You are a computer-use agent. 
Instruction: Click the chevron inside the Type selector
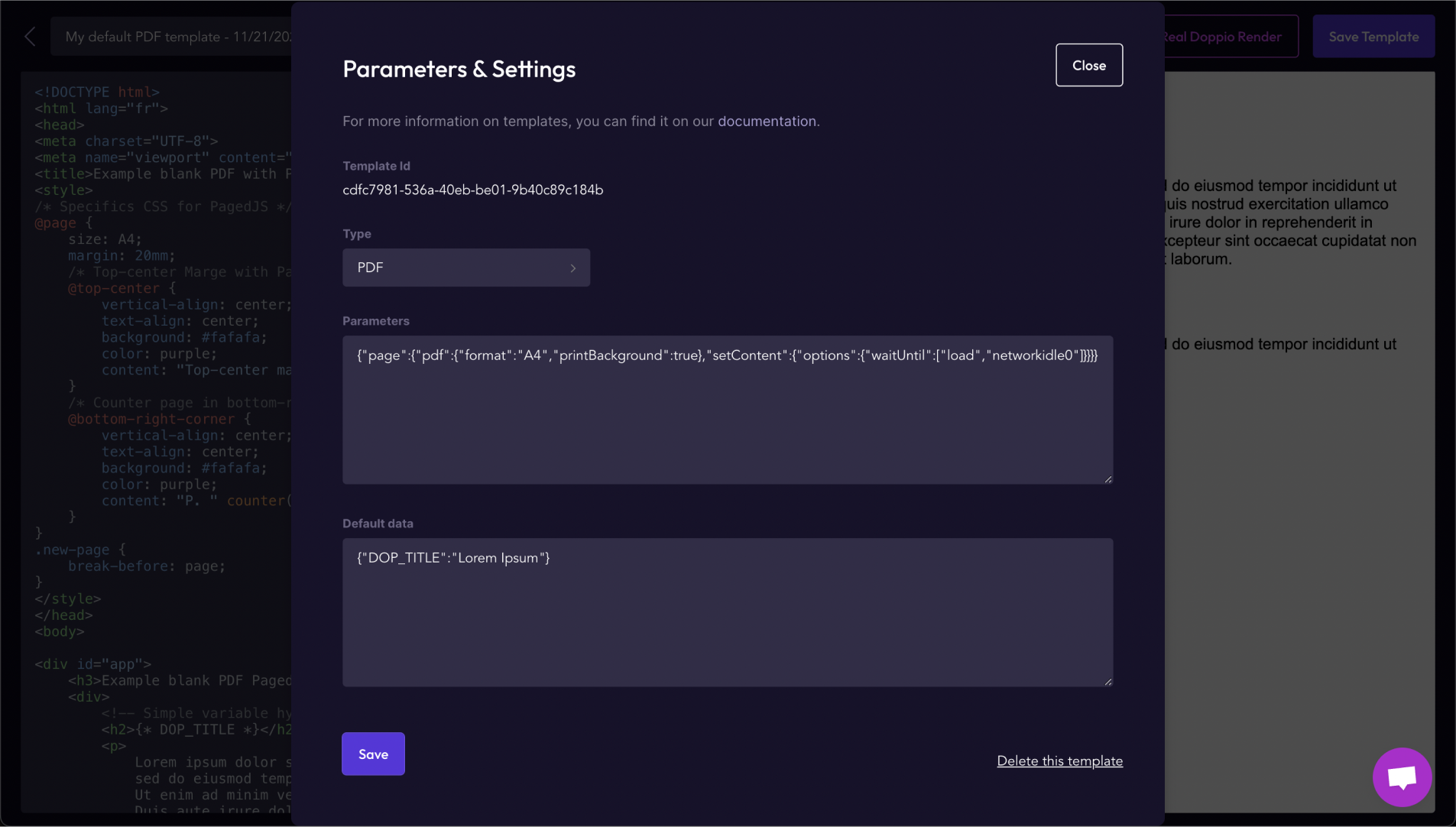(x=572, y=268)
